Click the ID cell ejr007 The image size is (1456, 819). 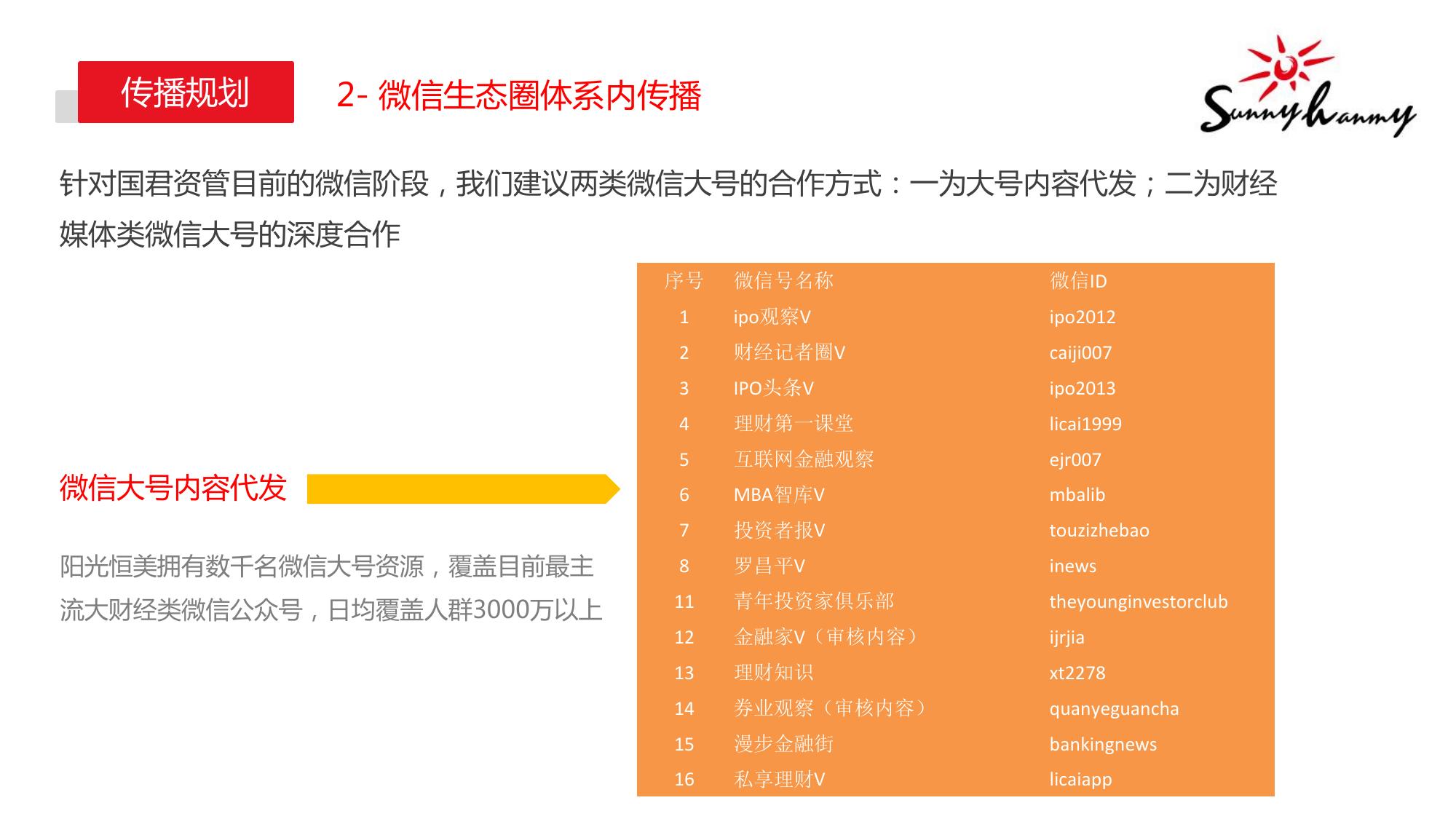[x=1075, y=460]
